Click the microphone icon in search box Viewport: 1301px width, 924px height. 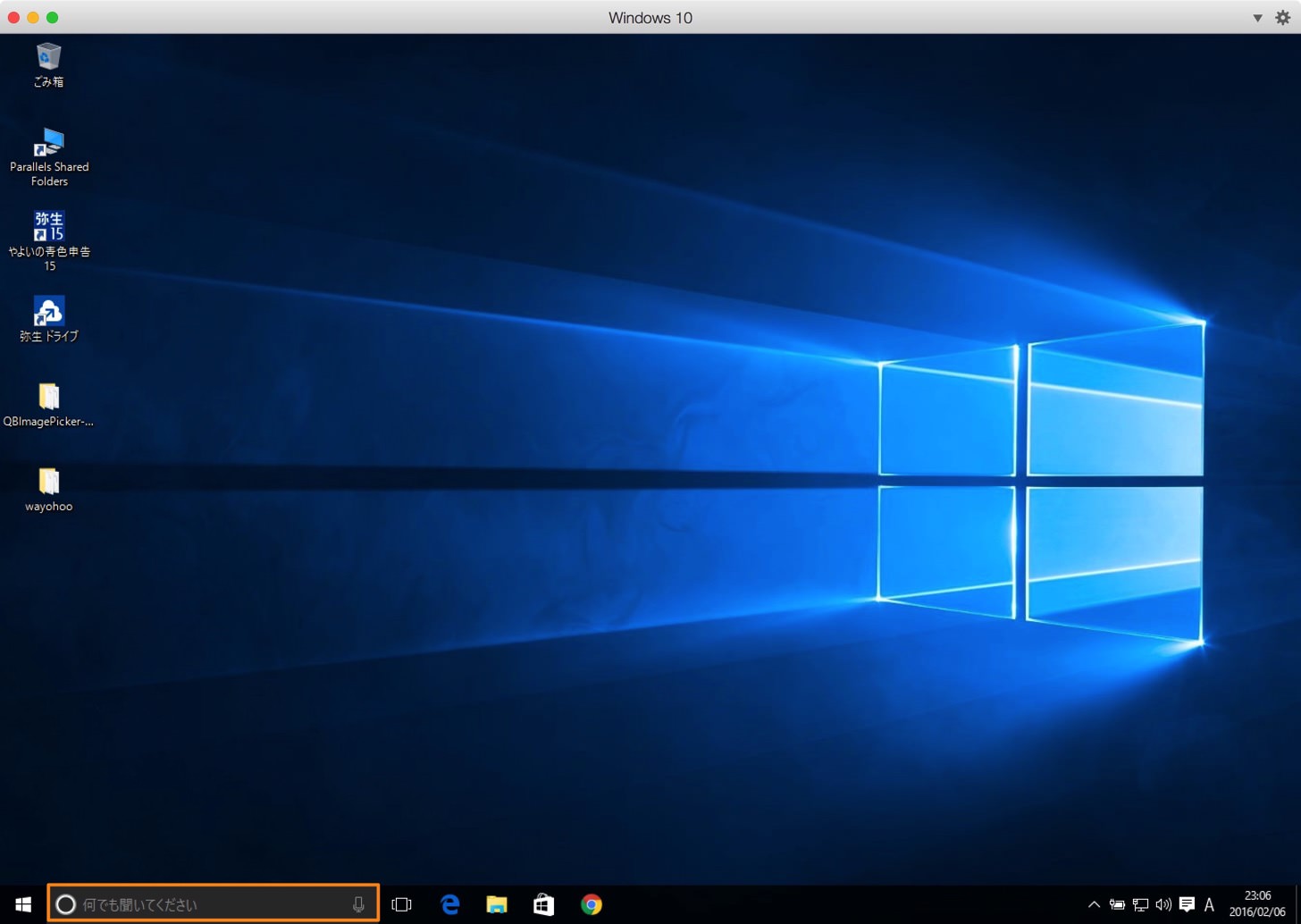tap(358, 904)
